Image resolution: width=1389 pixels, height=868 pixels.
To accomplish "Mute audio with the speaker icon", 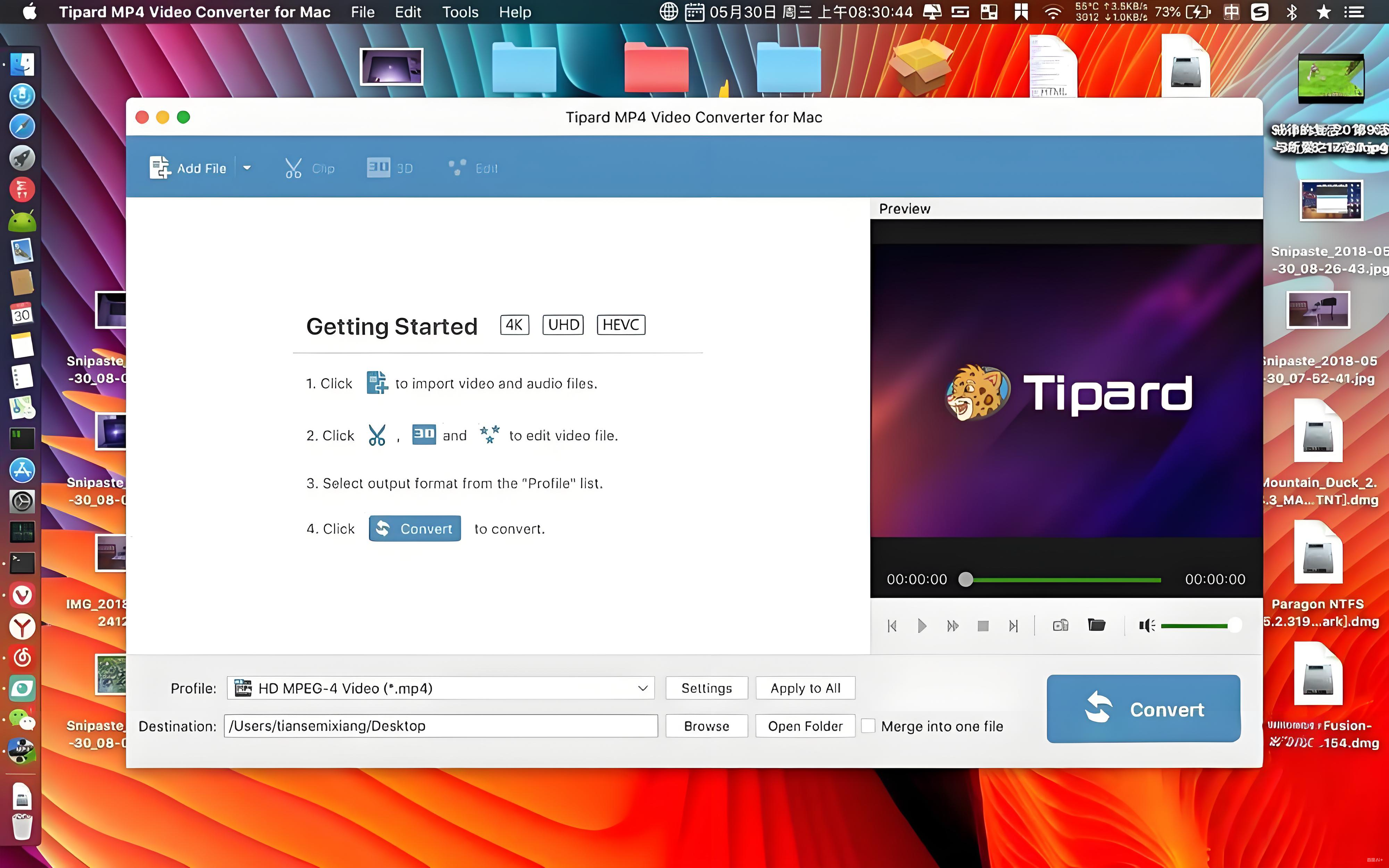I will click(1146, 626).
